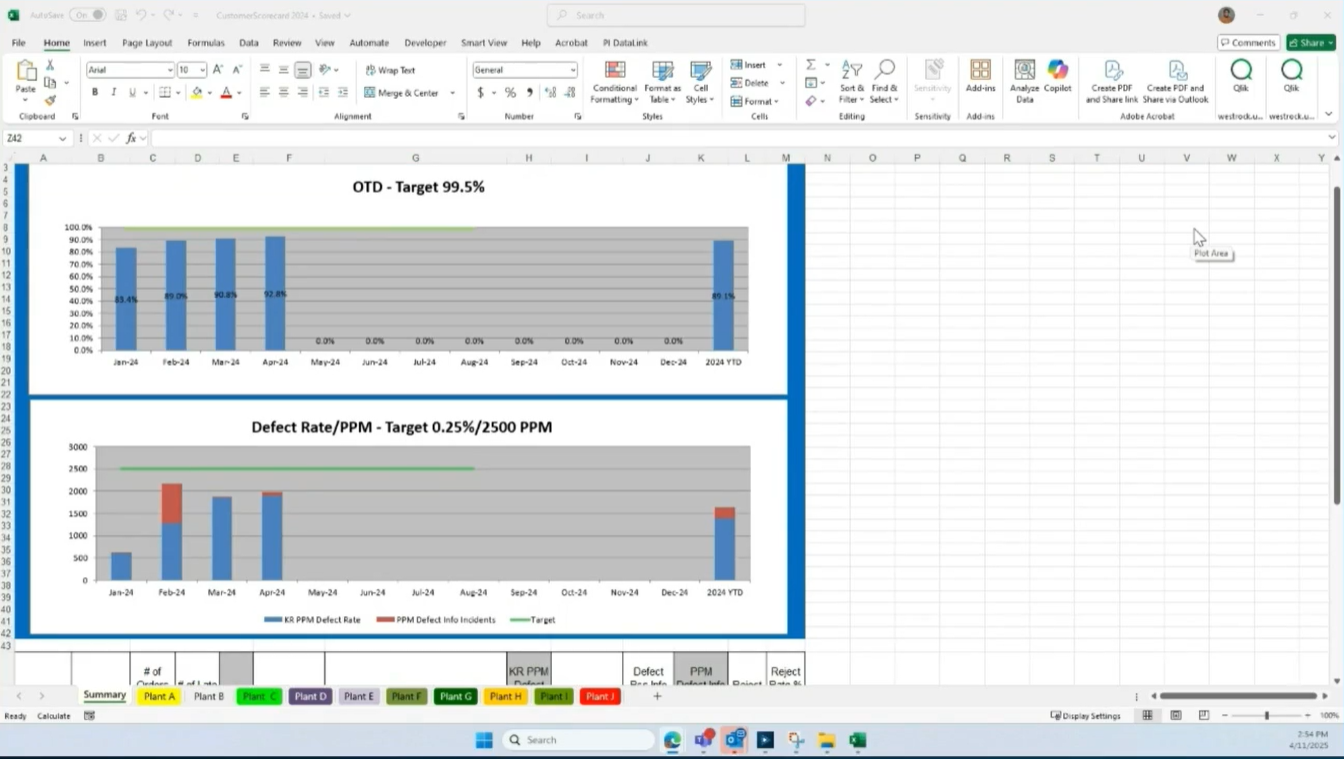Open Find & Select menu
Image resolution: width=1344 pixels, height=759 pixels.
pos(884,82)
